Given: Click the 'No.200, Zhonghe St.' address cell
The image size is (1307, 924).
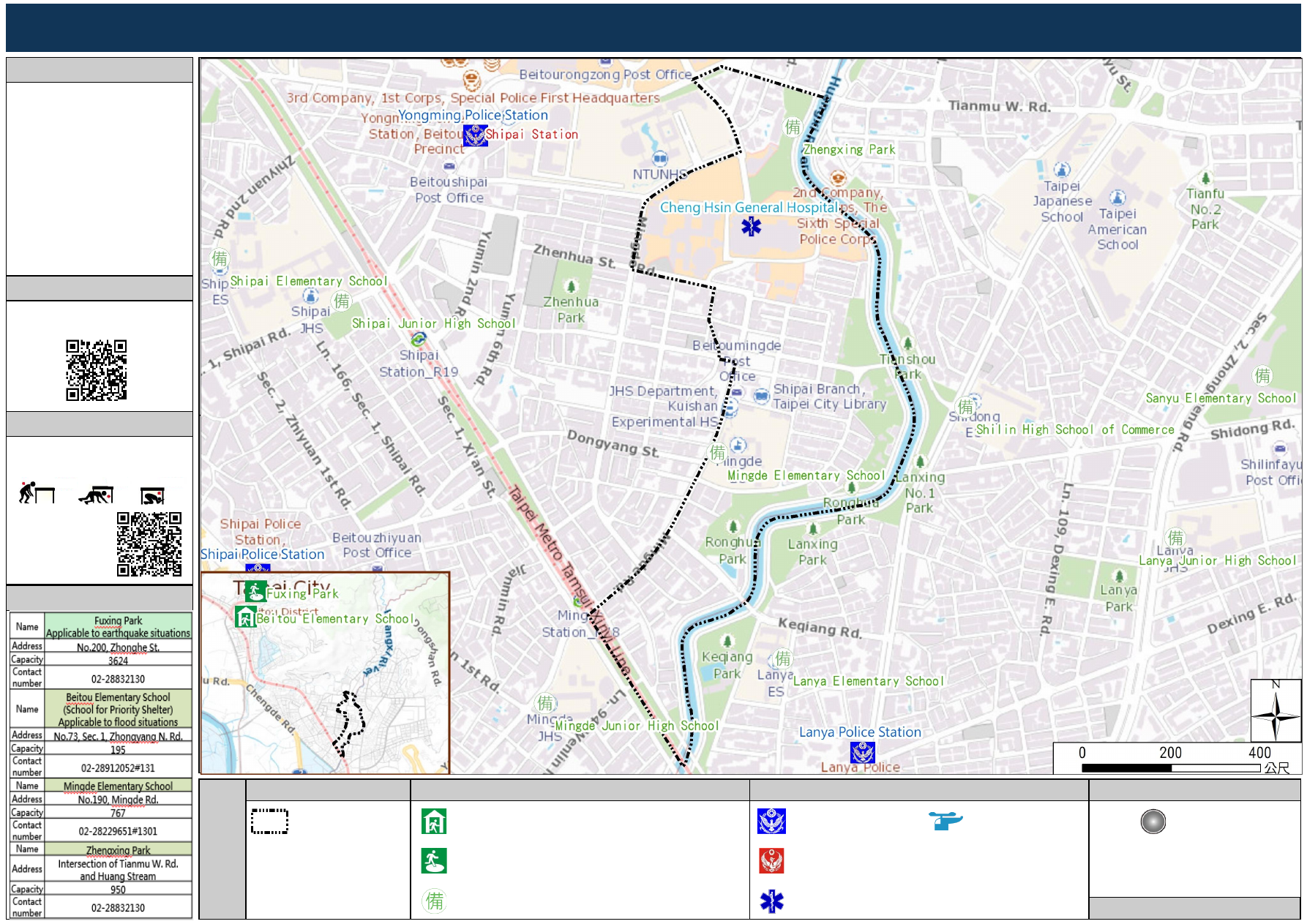Looking at the screenshot, I should pyautogui.click(x=118, y=647).
